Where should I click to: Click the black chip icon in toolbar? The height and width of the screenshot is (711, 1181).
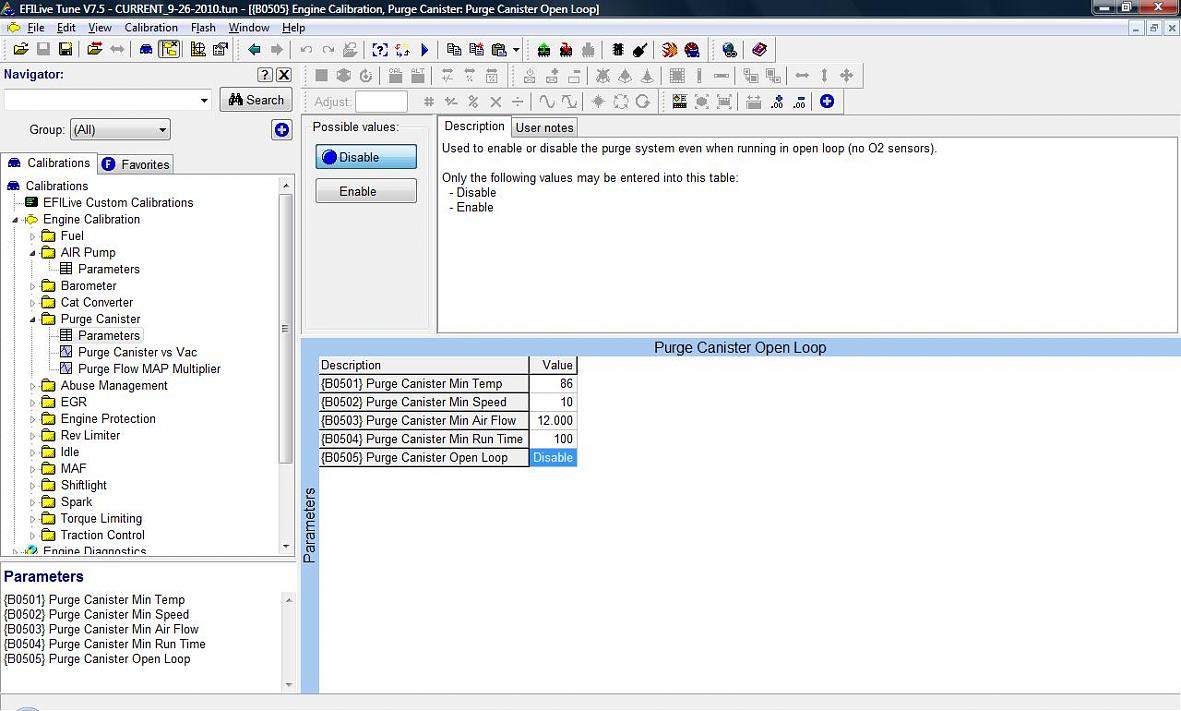[x=618, y=49]
